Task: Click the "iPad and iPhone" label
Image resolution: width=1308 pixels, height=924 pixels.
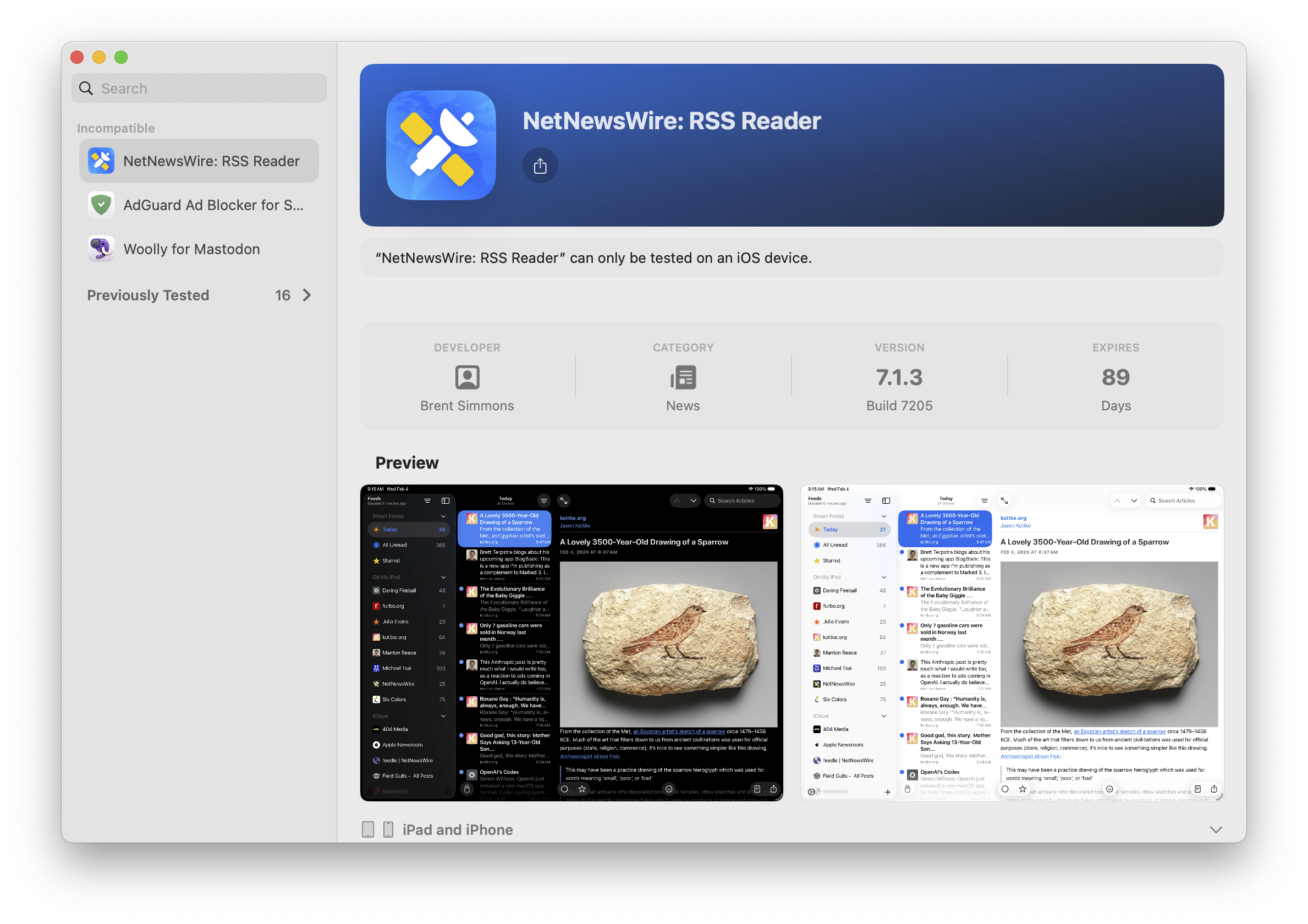Action: [458, 829]
